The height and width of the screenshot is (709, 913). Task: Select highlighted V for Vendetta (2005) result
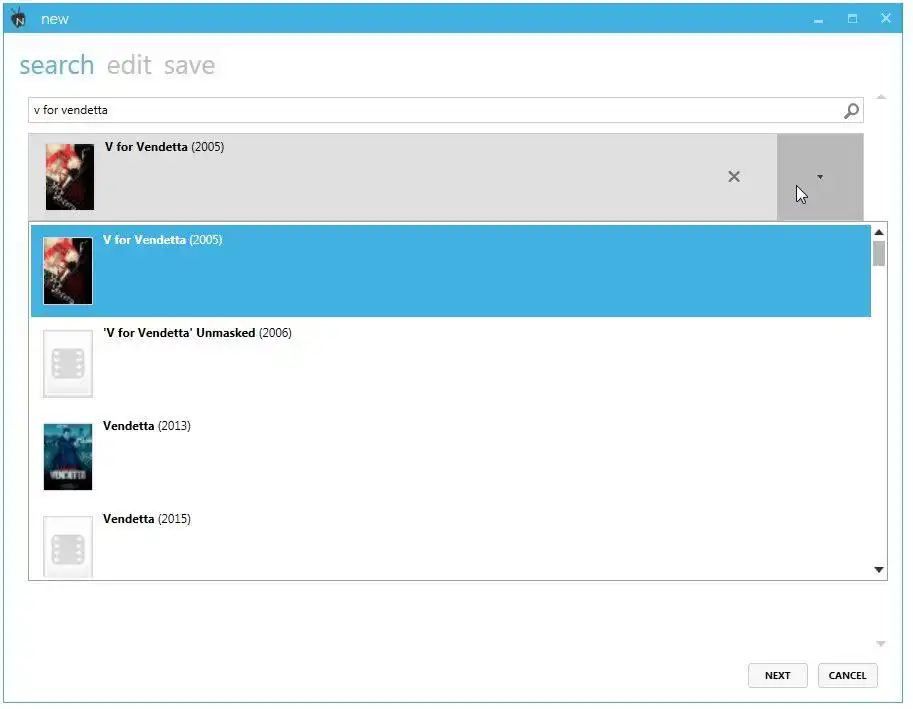tap(451, 271)
